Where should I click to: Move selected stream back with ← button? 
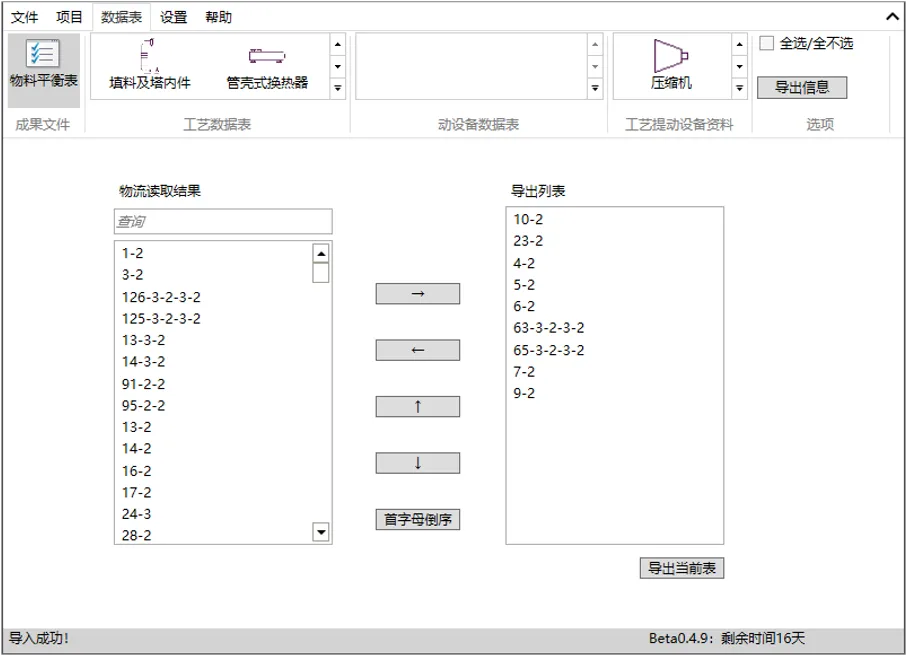418,350
